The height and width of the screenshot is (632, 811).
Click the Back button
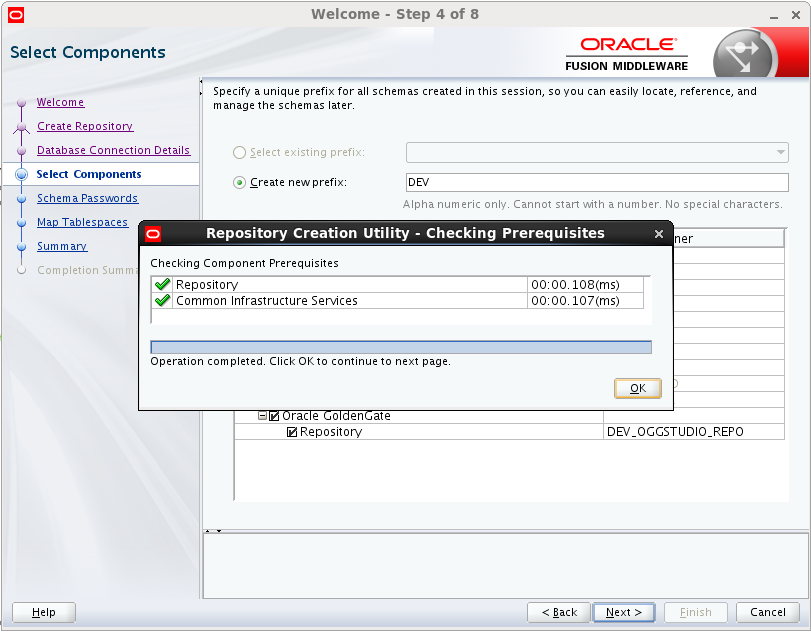[x=559, y=612]
